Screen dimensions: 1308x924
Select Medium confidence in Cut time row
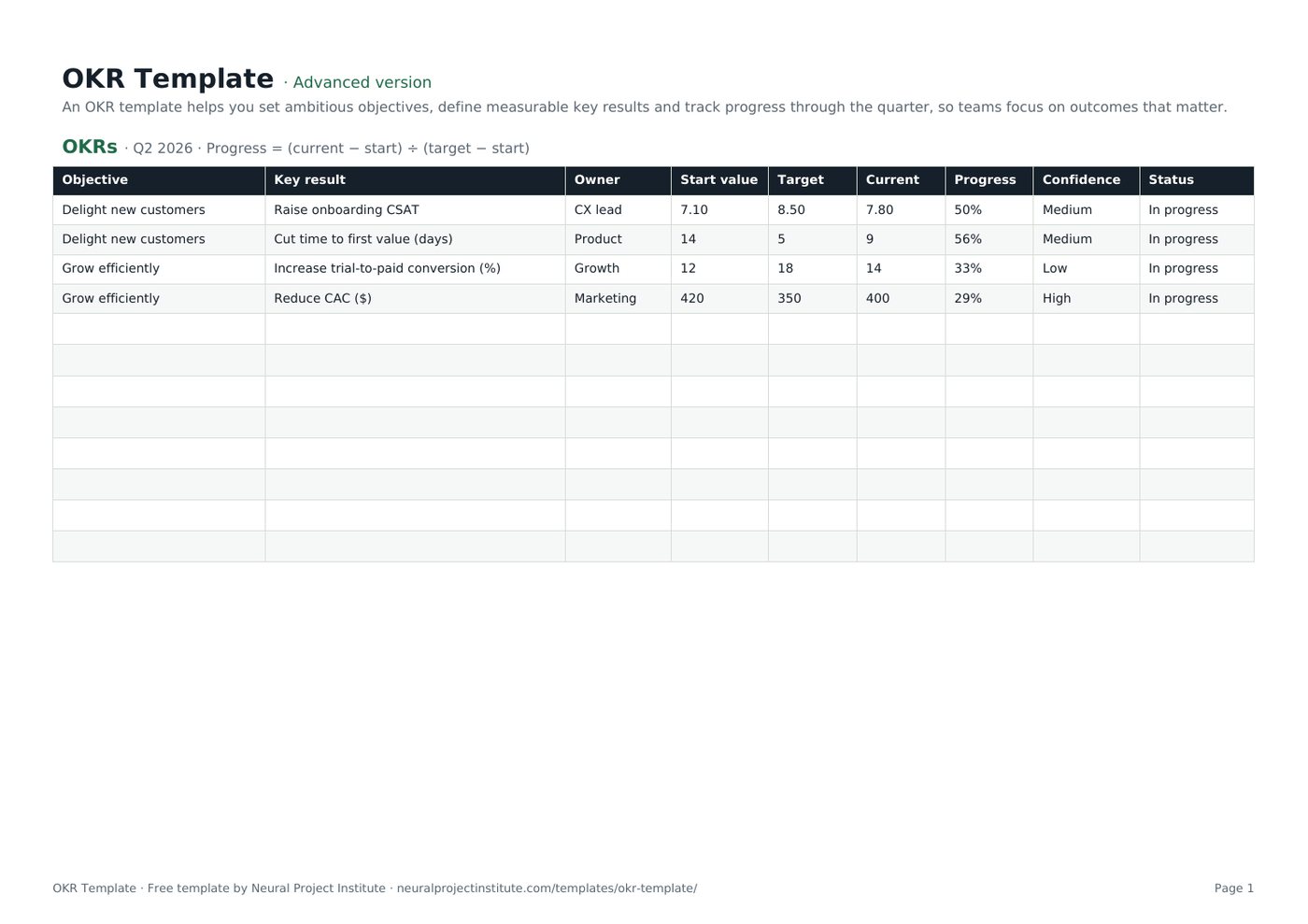tap(1086, 239)
